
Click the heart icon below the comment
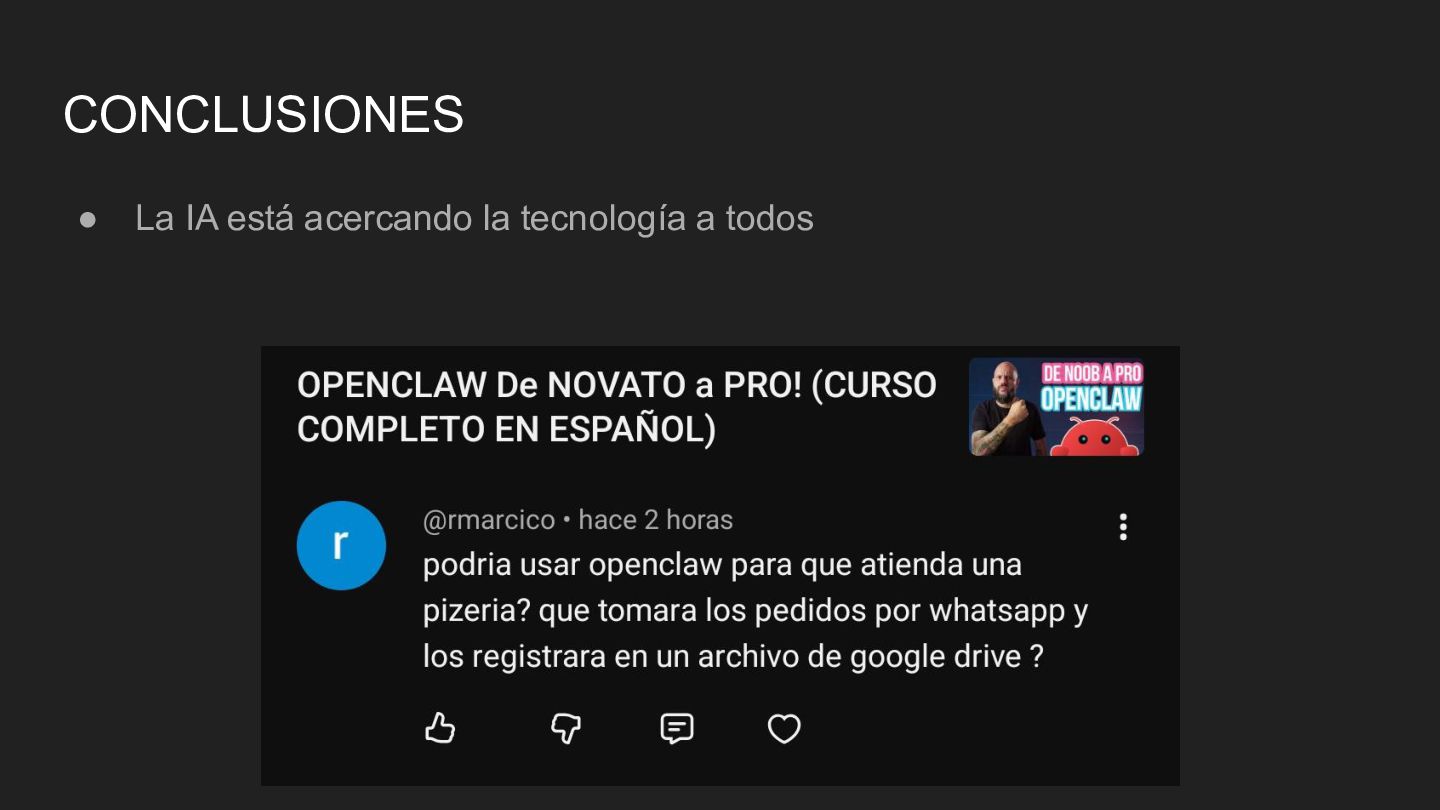coord(784,729)
